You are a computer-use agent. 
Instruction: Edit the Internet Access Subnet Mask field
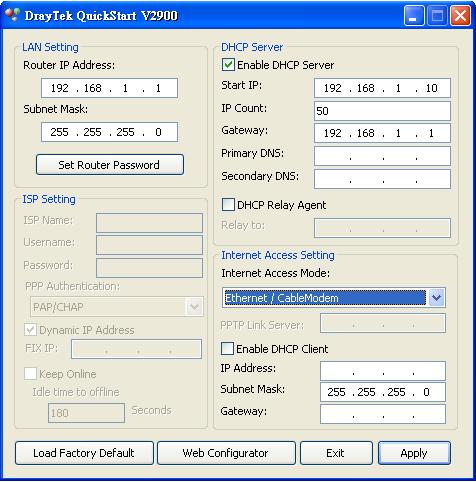click(x=383, y=392)
